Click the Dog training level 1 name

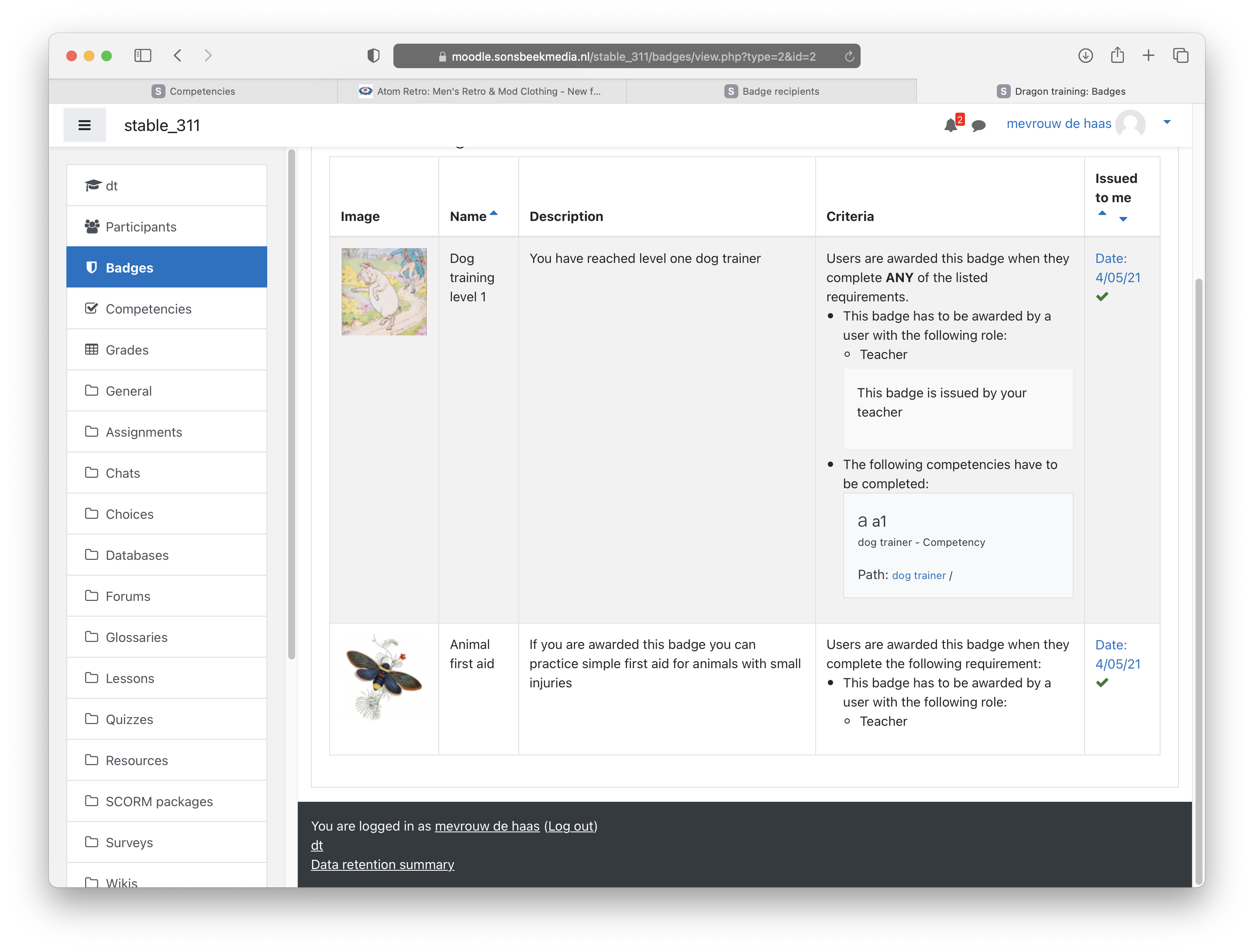(x=472, y=278)
